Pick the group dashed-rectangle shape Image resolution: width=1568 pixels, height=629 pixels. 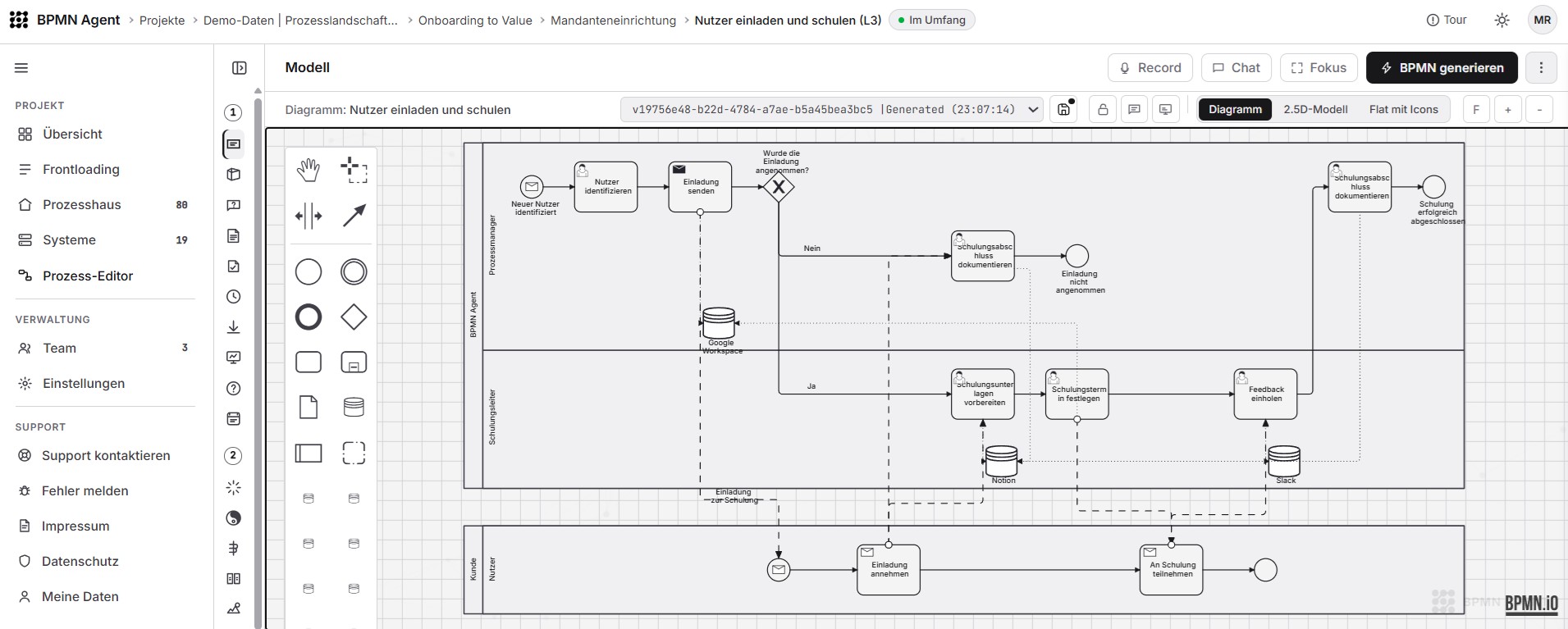click(354, 453)
